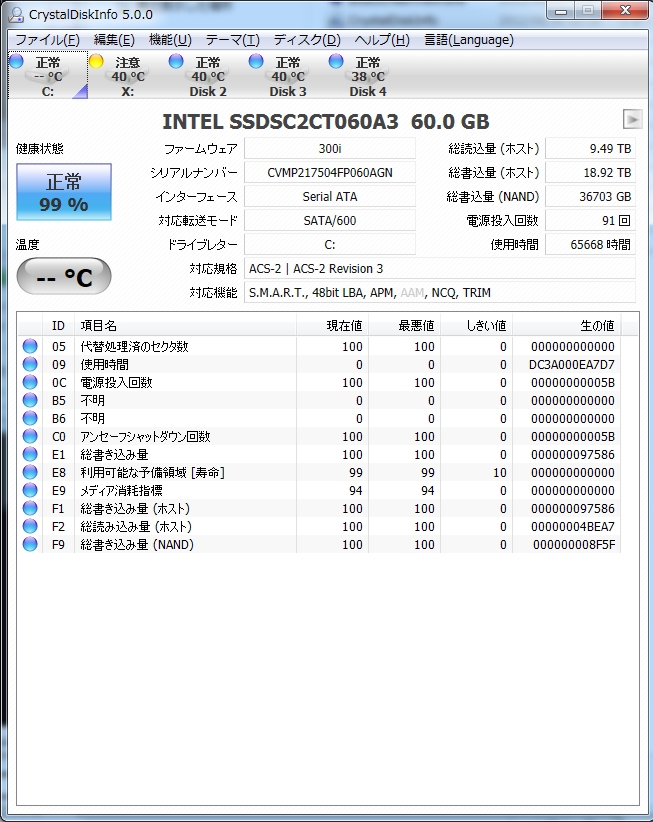The image size is (653, 822).
Task: Select the C: 正常 disk tab
Action: click(48, 76)
